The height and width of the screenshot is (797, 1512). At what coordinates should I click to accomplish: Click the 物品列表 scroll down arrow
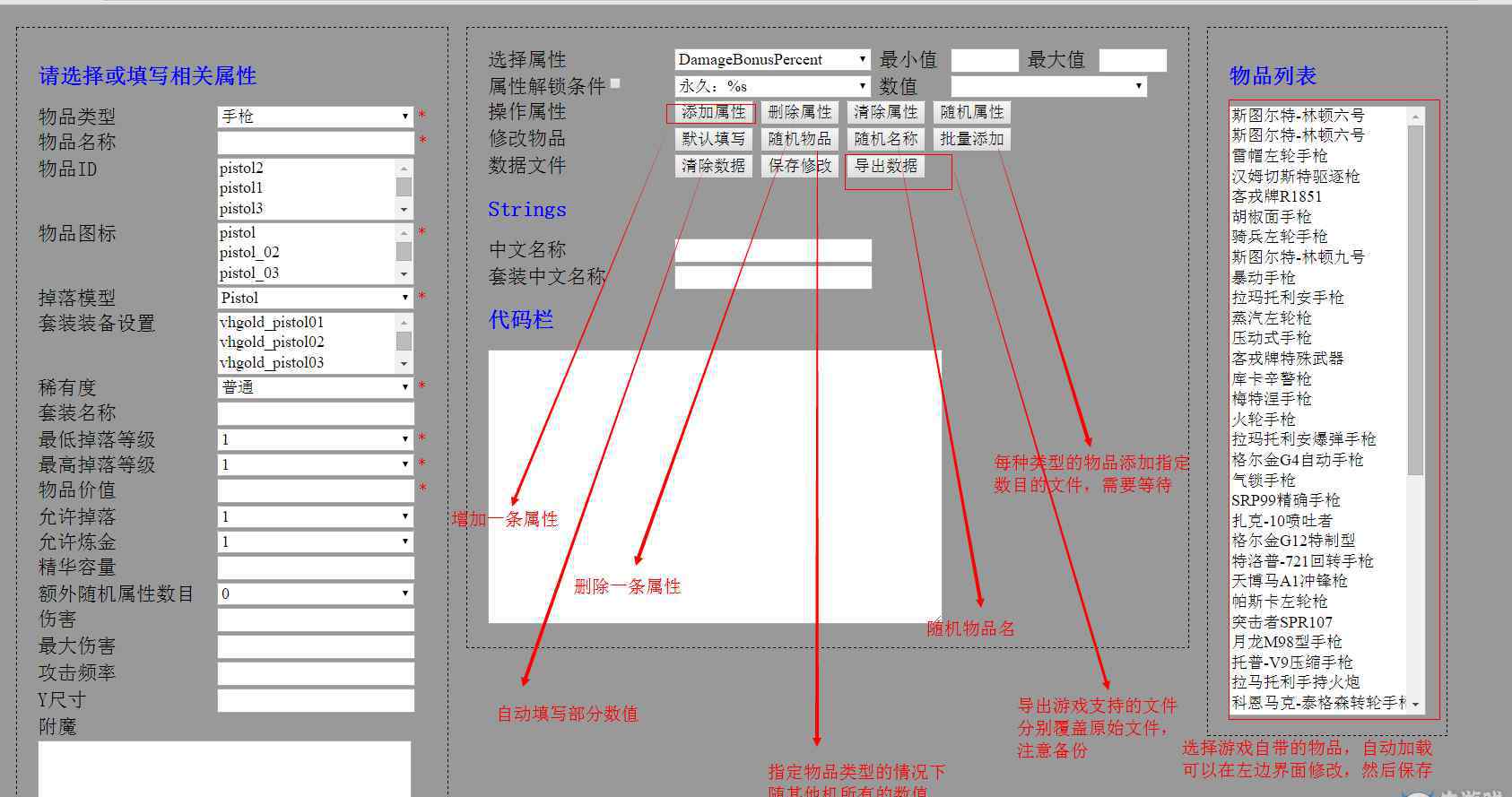click(x=1416, y=705)
